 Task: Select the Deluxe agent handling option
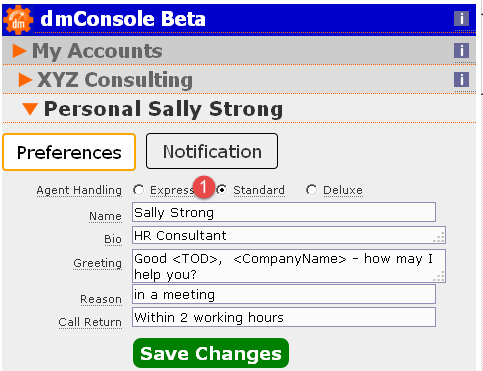point(312,190)
